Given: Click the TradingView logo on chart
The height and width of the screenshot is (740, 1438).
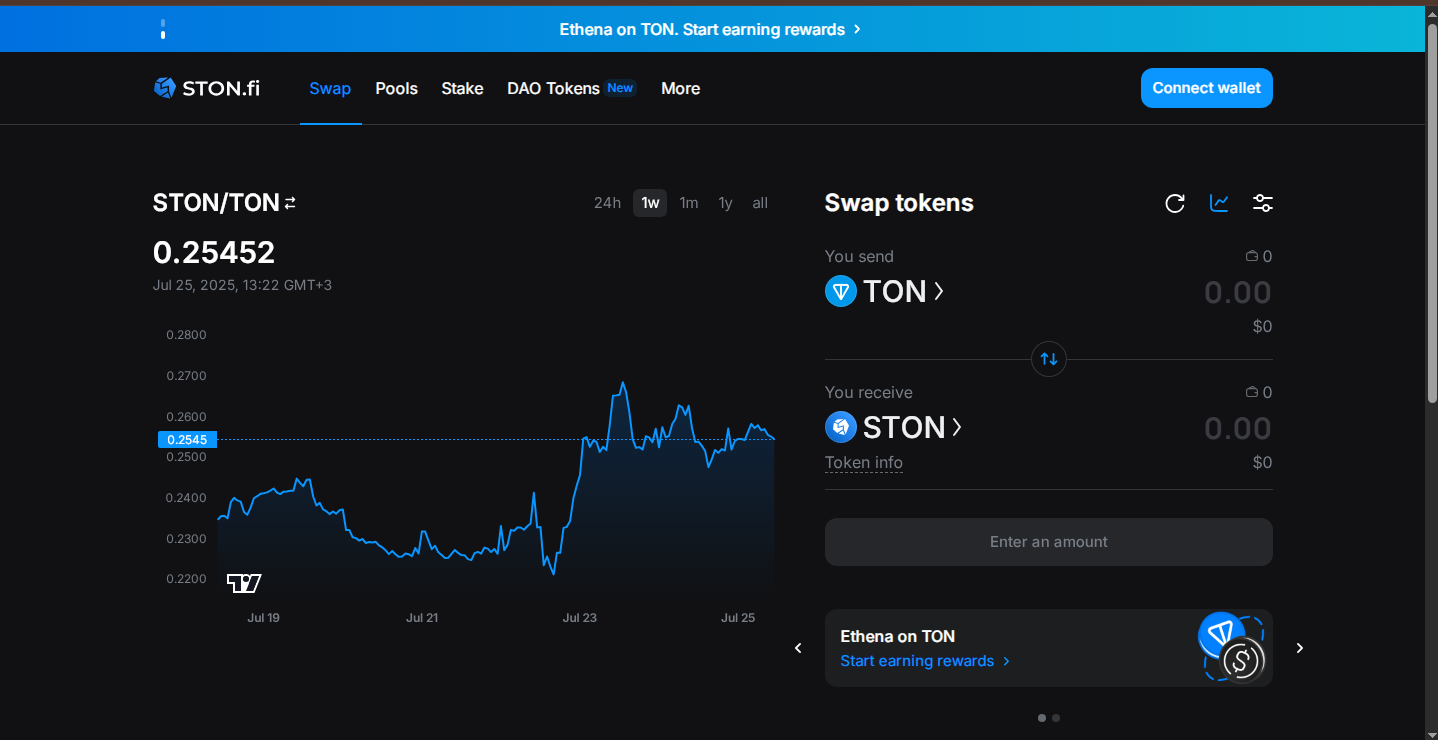Looking at the screenshot, I should pyautogui.click(x=244, y=583).
